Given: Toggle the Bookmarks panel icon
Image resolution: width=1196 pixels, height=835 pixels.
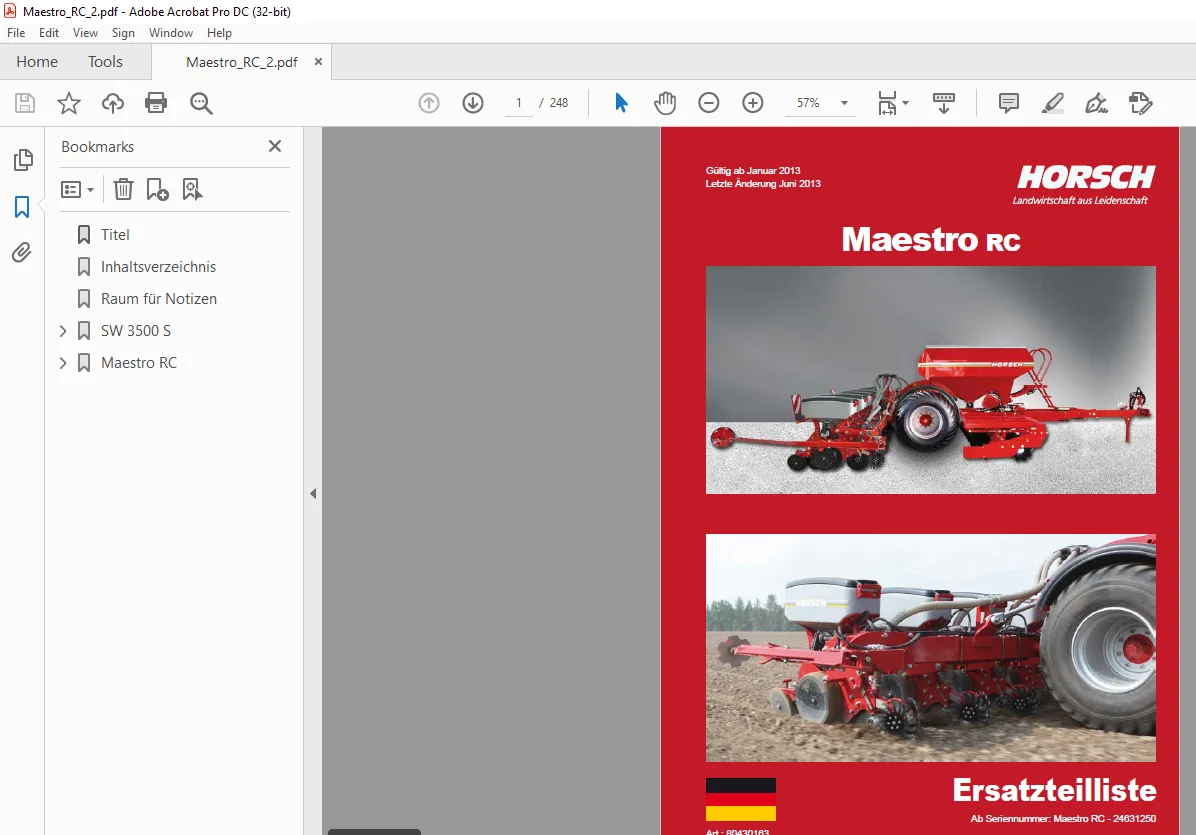Looking at the screenshot, I should (x=22, y=207).
